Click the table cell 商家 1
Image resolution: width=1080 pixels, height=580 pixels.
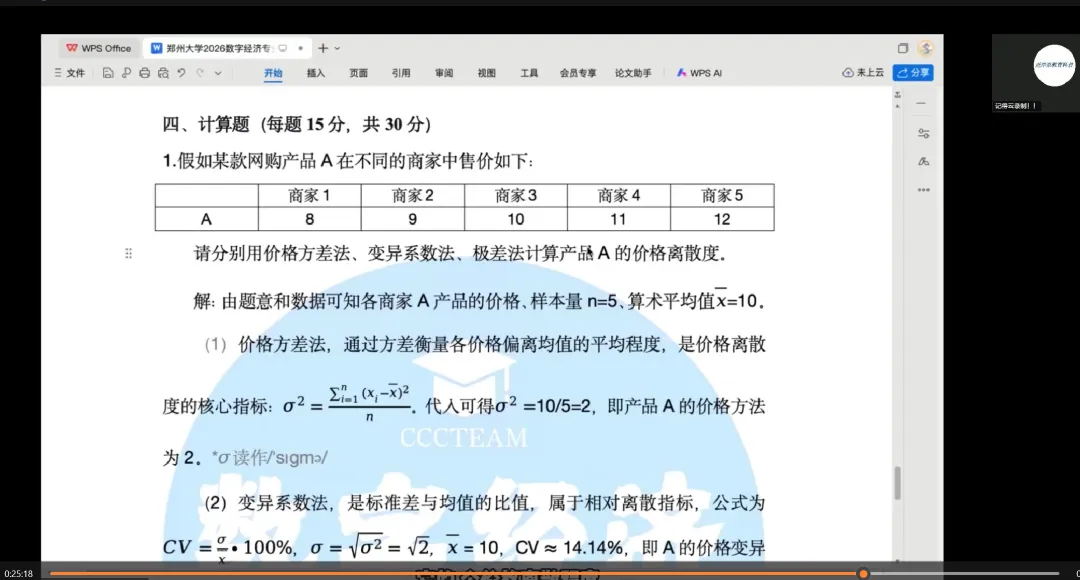click(x=309, y=196)
